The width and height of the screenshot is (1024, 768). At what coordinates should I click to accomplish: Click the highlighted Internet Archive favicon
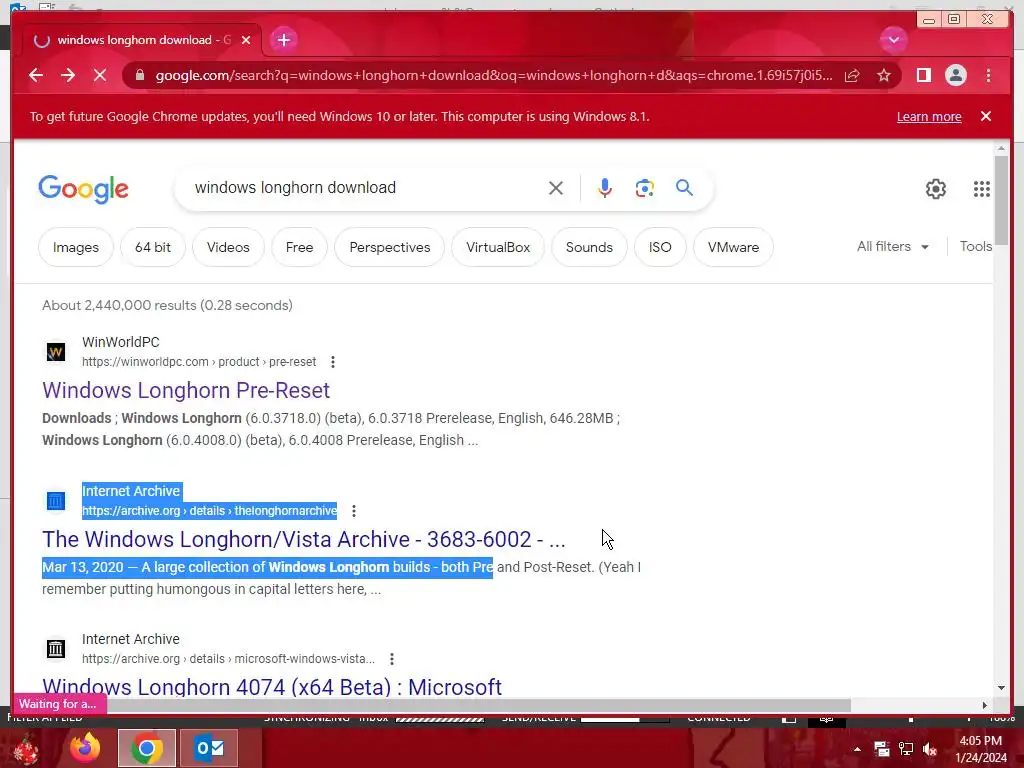(x=56, y=501)
